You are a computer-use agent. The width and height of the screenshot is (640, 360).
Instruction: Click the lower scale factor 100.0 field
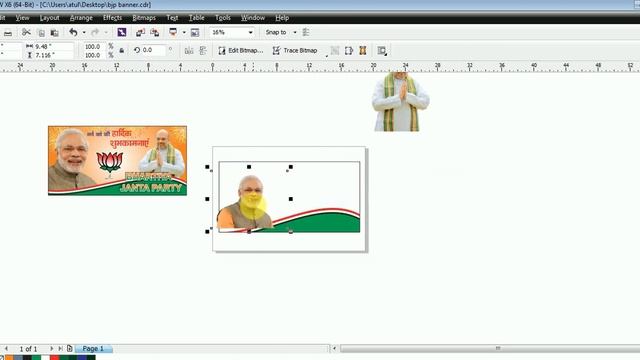(x=93, y=55)
